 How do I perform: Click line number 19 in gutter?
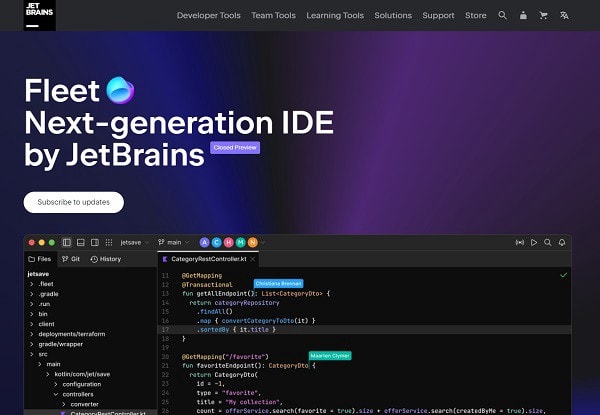pos(165,348)
